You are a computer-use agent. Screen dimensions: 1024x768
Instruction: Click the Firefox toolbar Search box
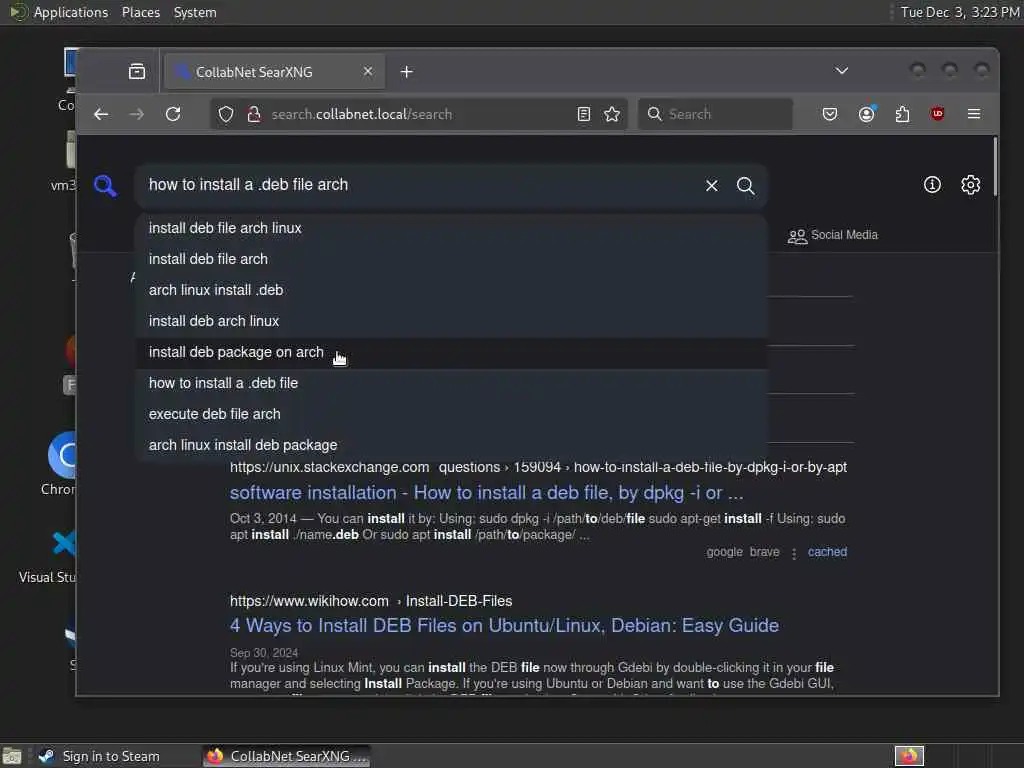pyautogui.click(x=715, y=114)
